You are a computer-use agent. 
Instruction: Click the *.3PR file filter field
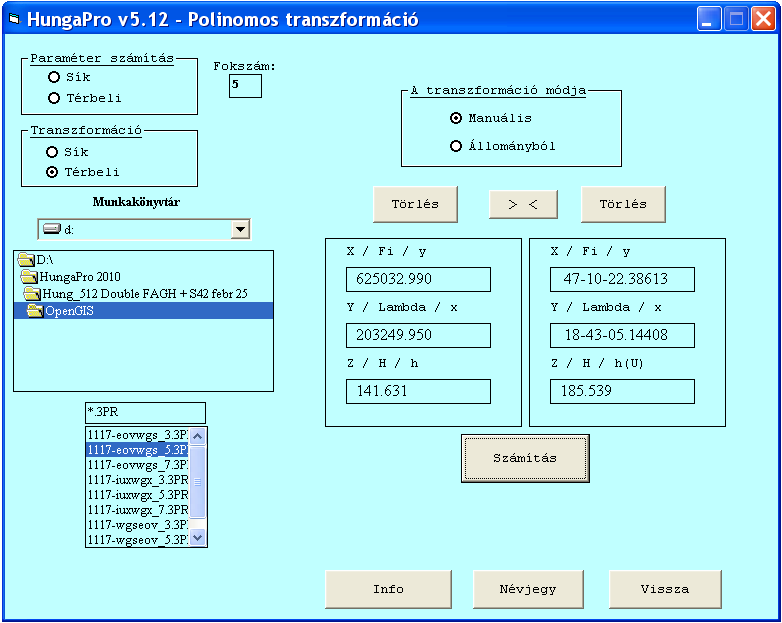pos(145,413)
